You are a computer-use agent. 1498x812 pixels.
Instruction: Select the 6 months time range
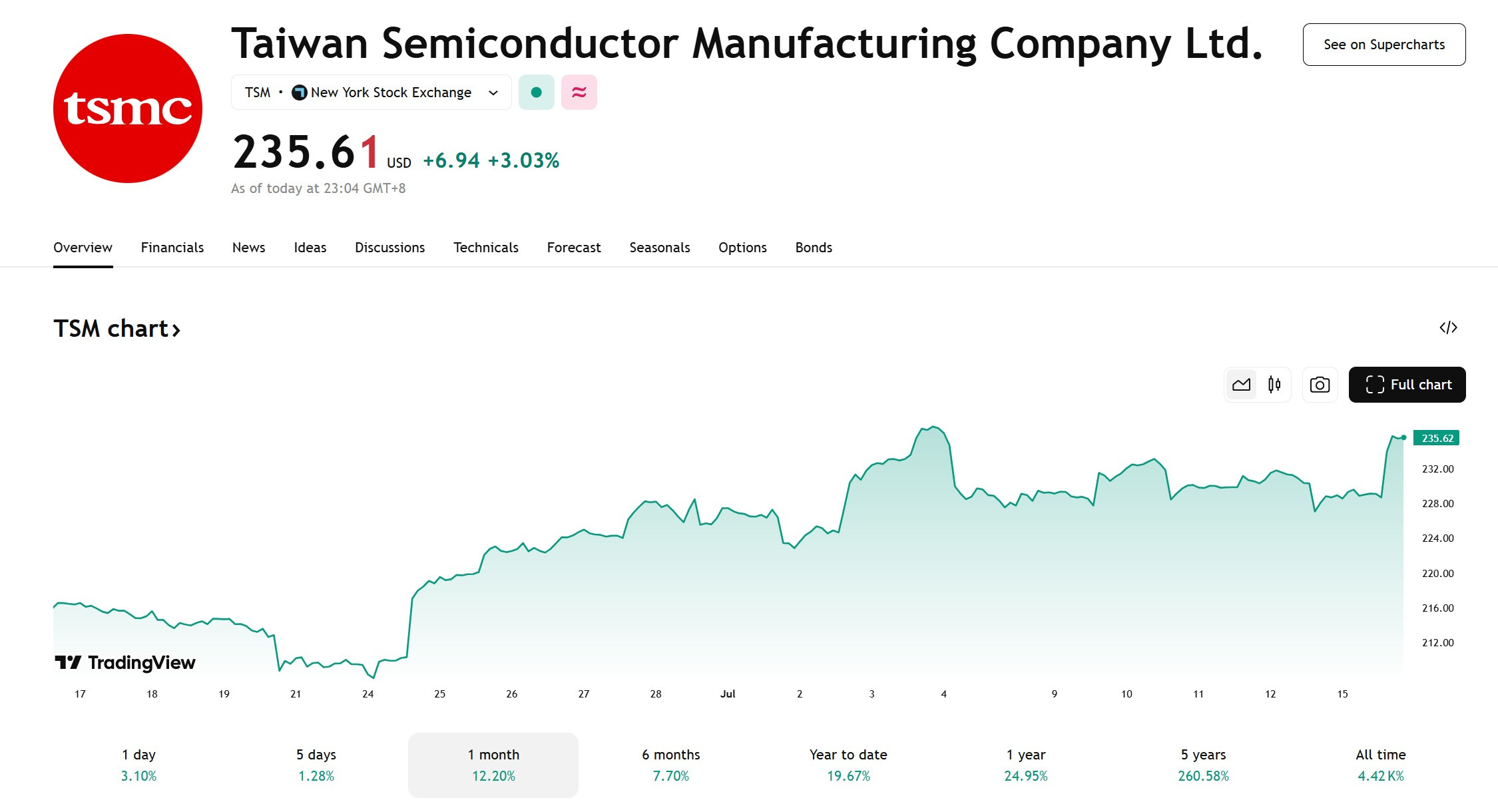coord(671,765)
